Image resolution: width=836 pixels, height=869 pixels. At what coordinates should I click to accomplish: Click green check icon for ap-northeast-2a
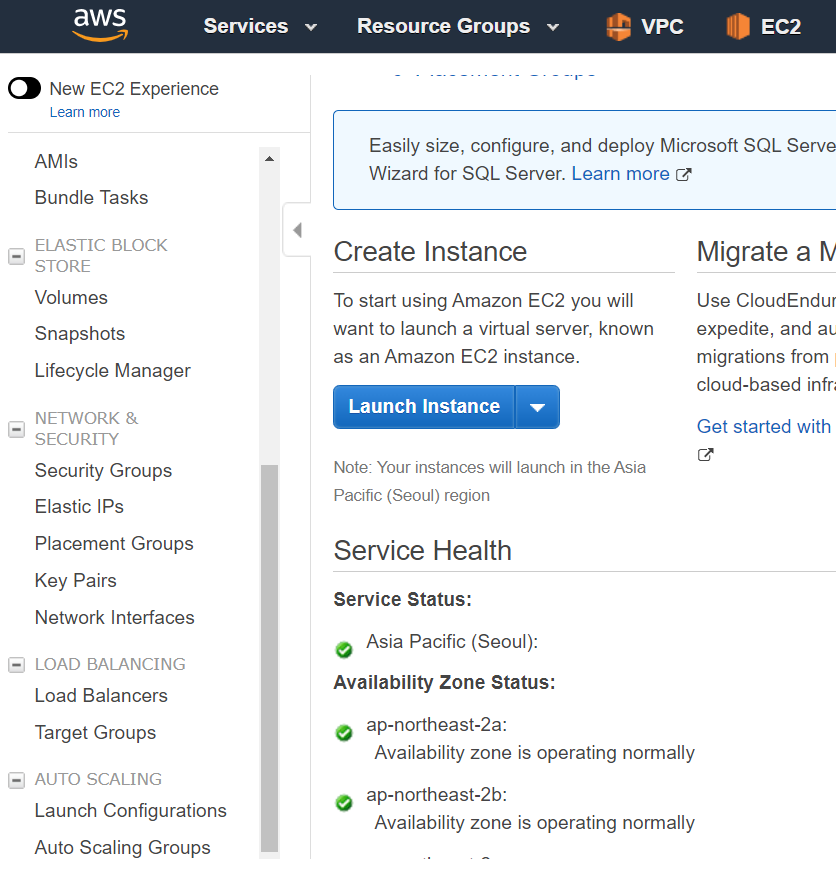click(x=344, y=733)
